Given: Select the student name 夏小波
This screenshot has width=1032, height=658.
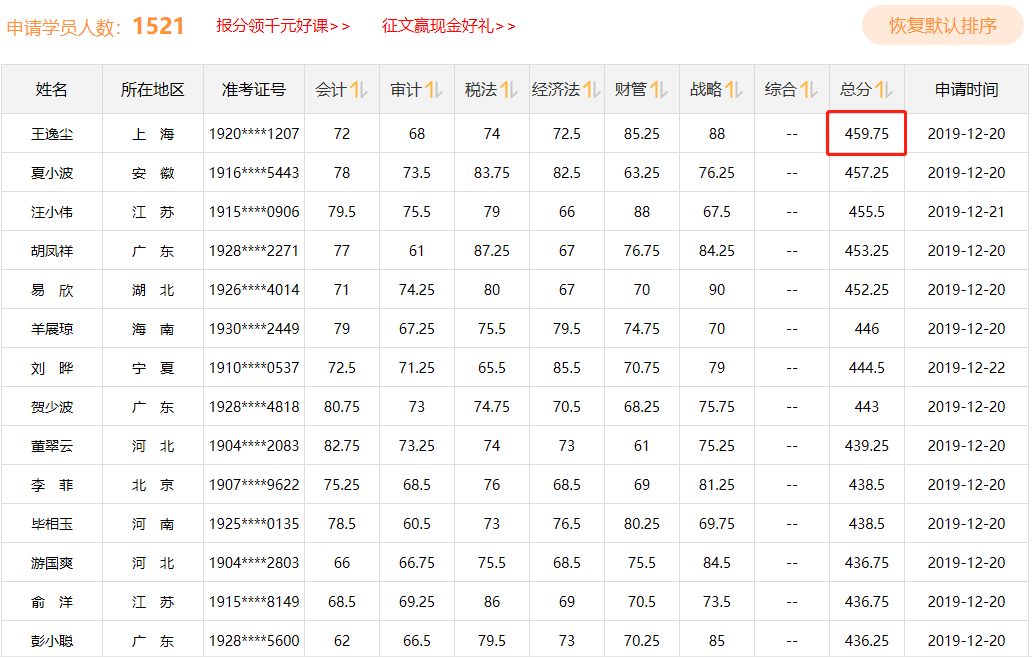Looking at the screenshot, I should pos(52,170).
